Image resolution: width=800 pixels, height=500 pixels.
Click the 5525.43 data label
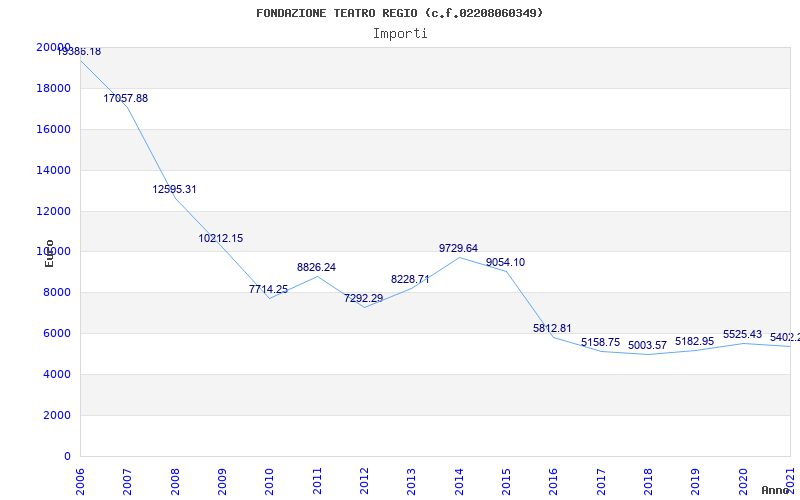[742, 335]
